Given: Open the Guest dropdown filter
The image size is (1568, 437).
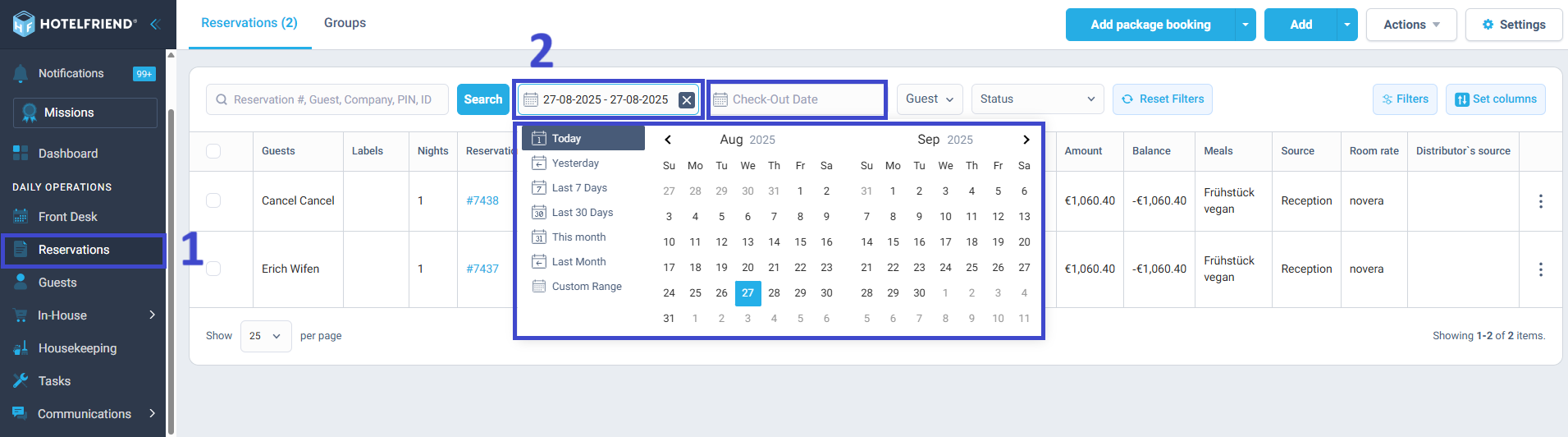Looking at the screenshot, I should [x=930, y=99].
